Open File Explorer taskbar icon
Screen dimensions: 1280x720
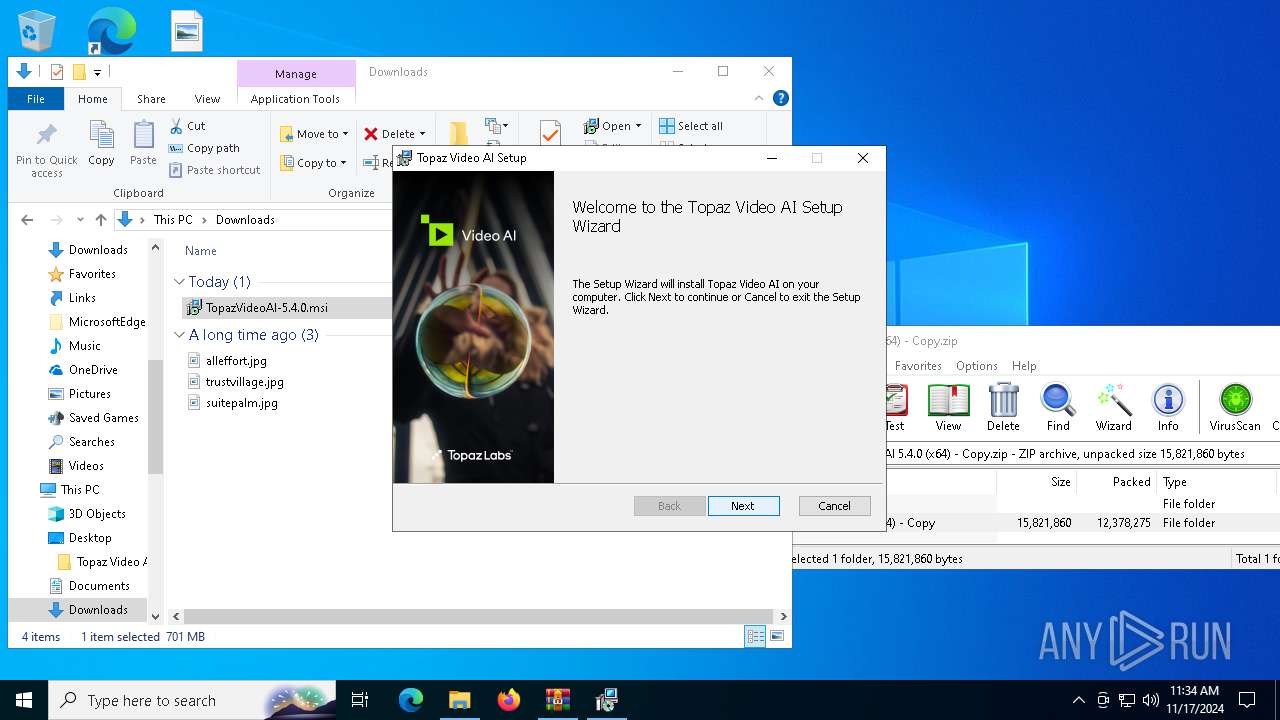tap(459, 700)
